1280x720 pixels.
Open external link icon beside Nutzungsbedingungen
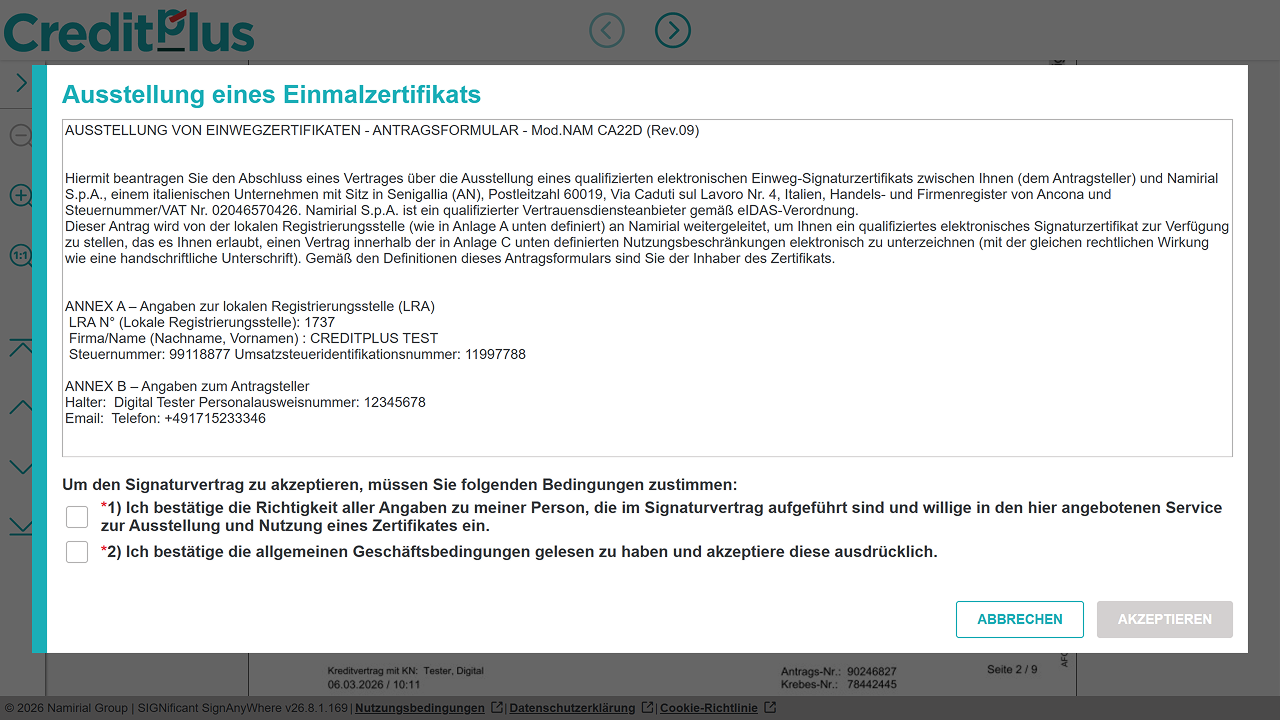(496, 708)
